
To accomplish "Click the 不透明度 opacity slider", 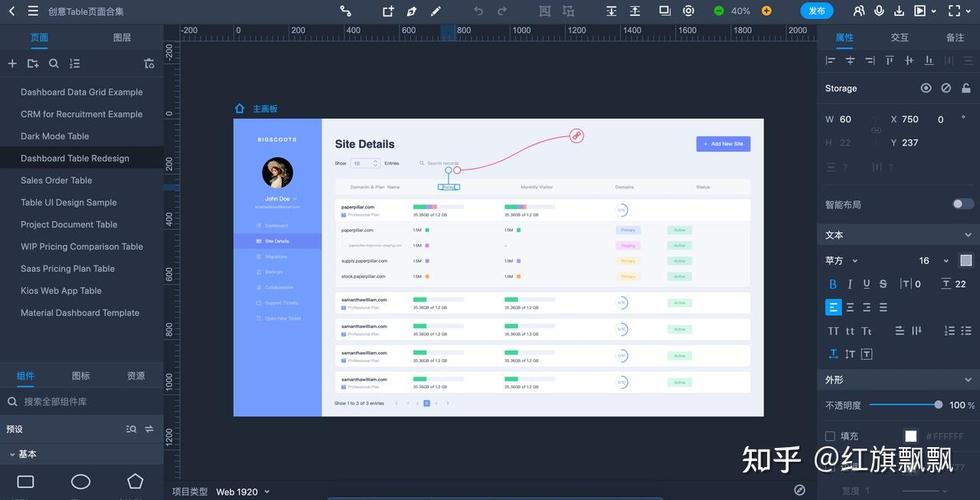I will click(x=906, y=405).
